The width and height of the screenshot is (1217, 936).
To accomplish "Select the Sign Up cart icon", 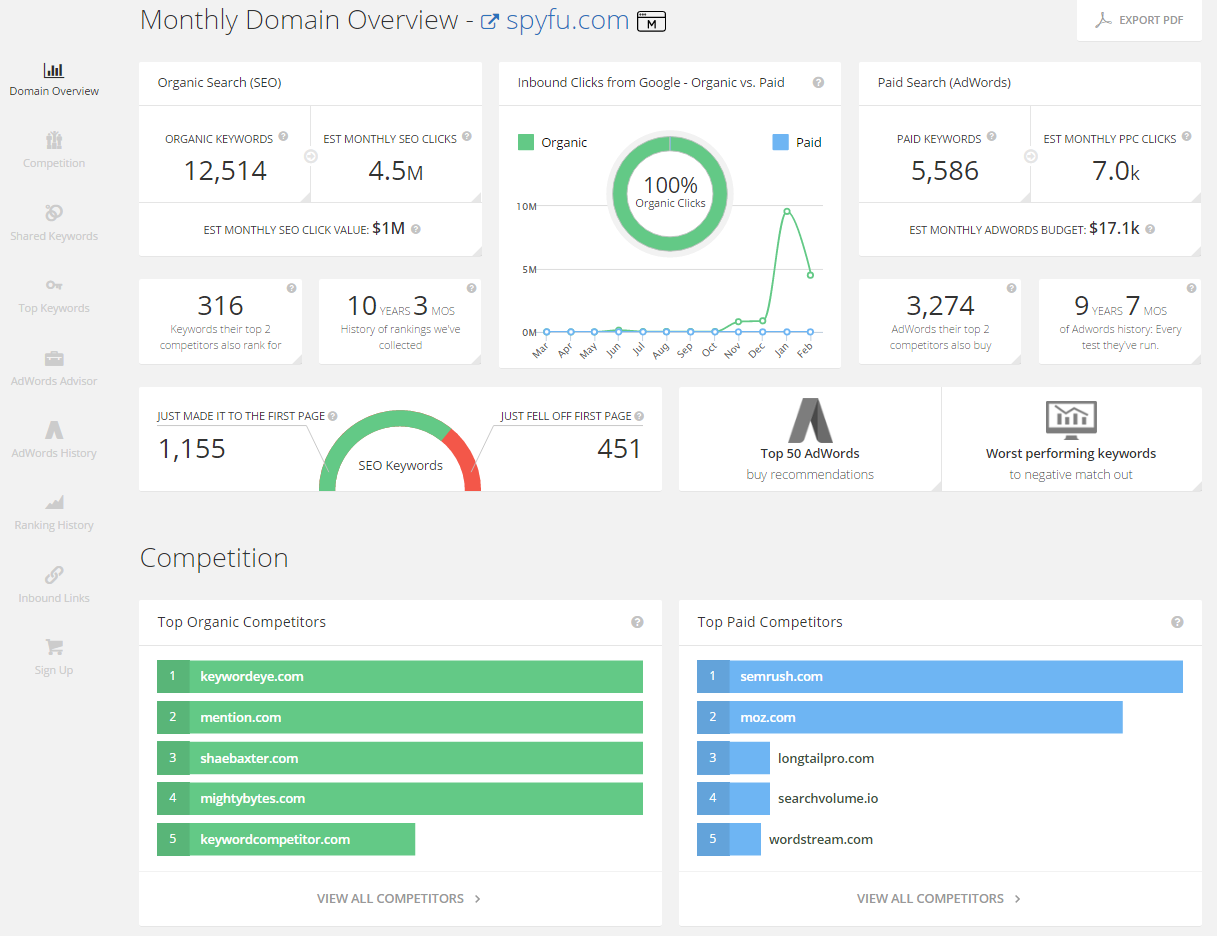I will click(54, 647).
